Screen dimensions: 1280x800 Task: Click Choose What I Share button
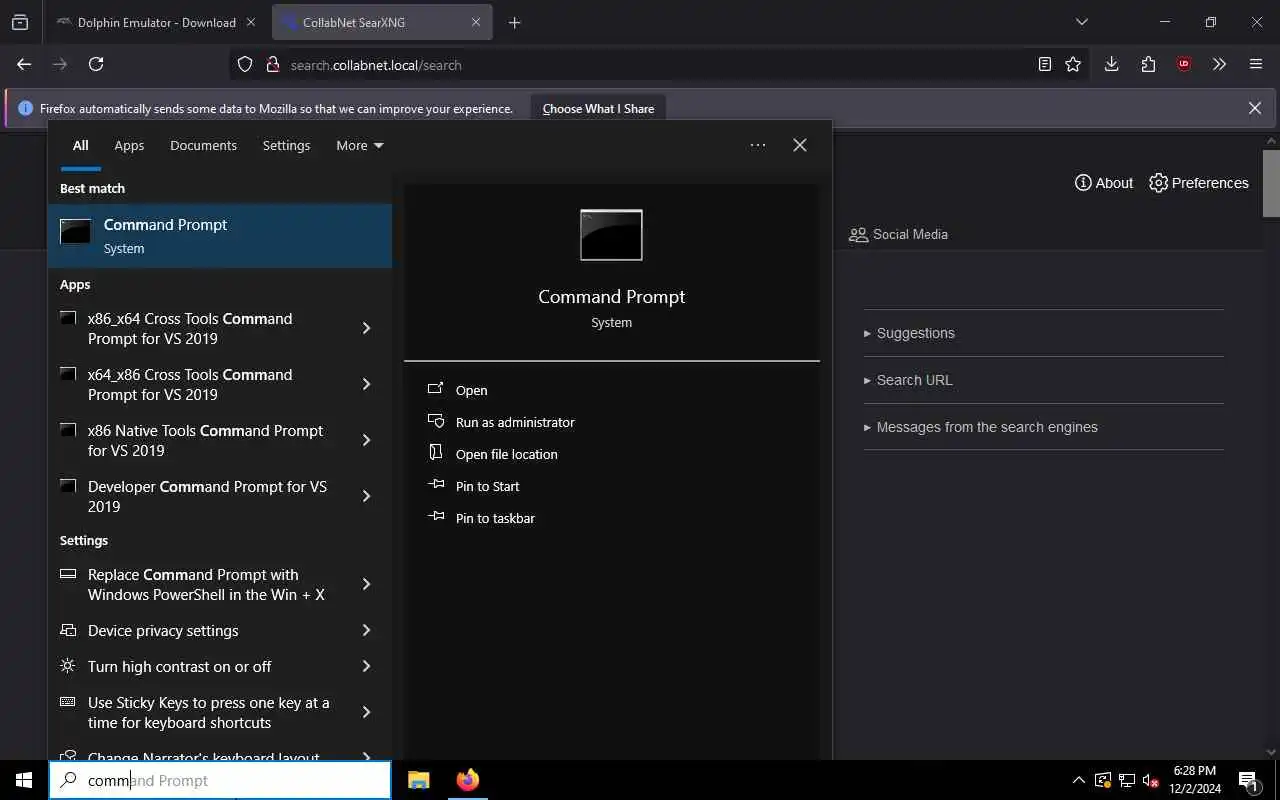598,108
